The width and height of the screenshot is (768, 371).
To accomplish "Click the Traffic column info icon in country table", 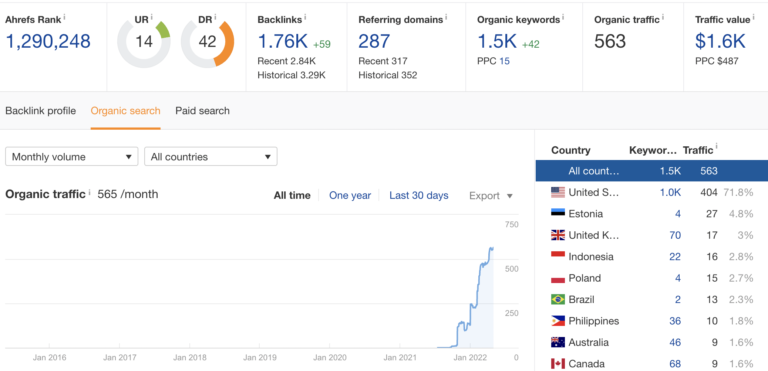I will point(716,146).
